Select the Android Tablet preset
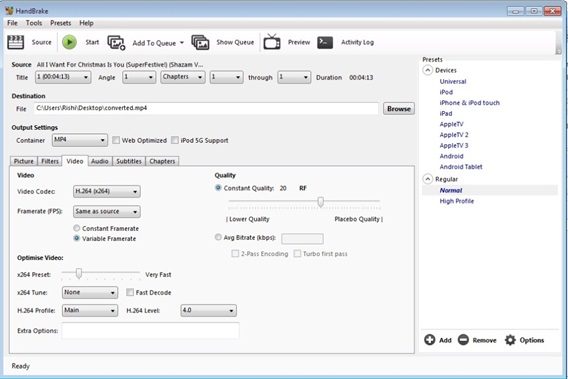 [x=461, y=167]
